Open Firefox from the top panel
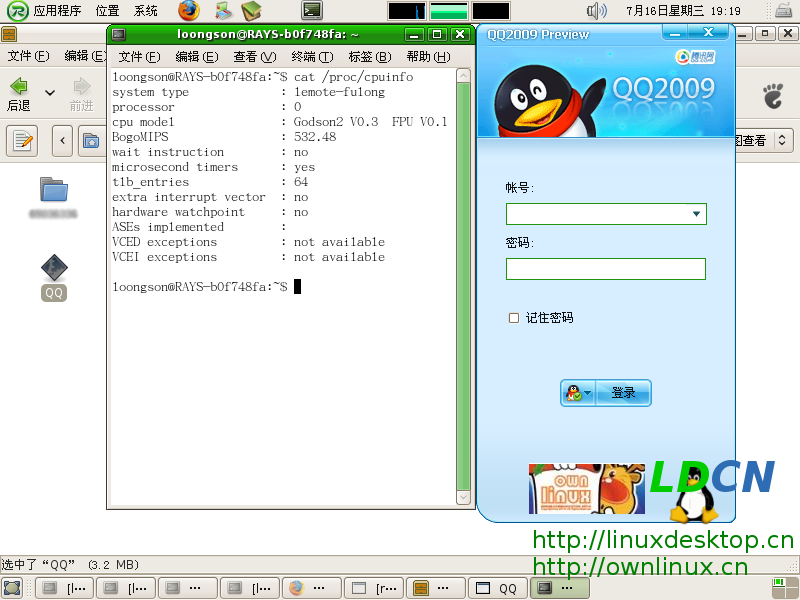Viewport: 800px width, 600px height. [x=189, y=11]
